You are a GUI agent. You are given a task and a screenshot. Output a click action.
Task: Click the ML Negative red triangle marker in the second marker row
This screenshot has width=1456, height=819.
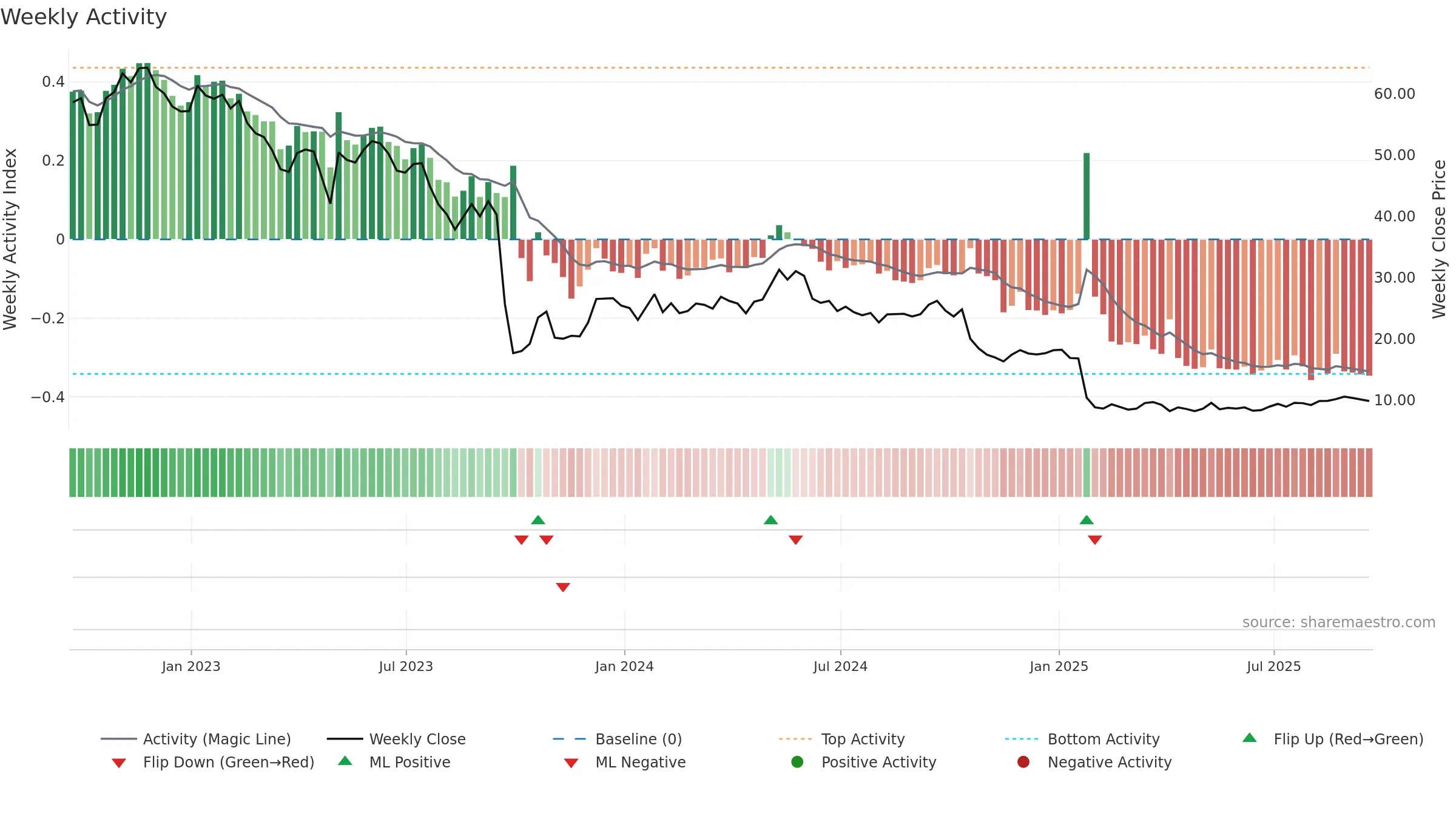pos(563,587)
